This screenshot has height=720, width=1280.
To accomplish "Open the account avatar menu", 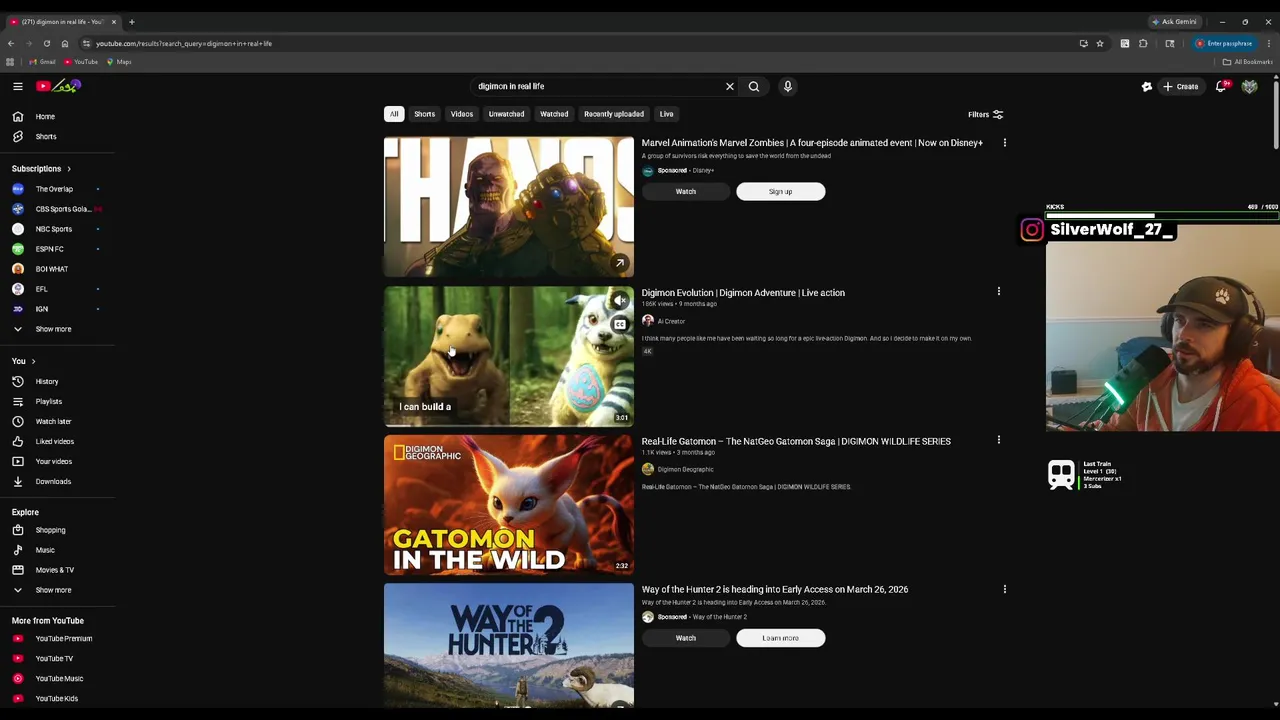I will point(1249,87).
